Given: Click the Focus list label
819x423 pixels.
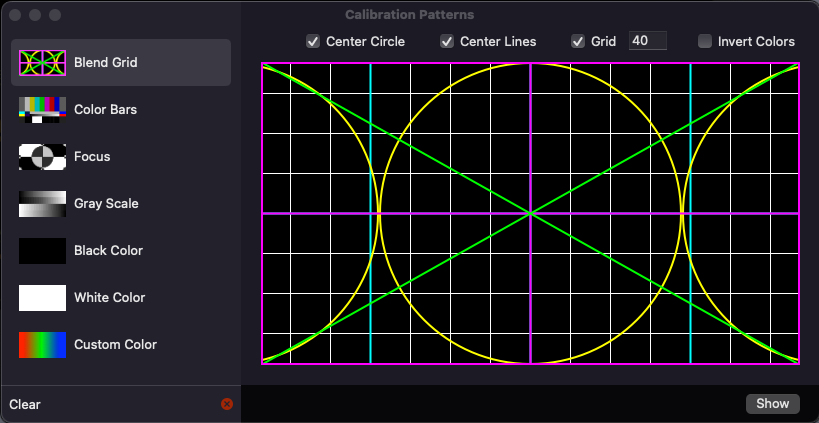Looking at the screenshot, I should (x=92, y=157).
